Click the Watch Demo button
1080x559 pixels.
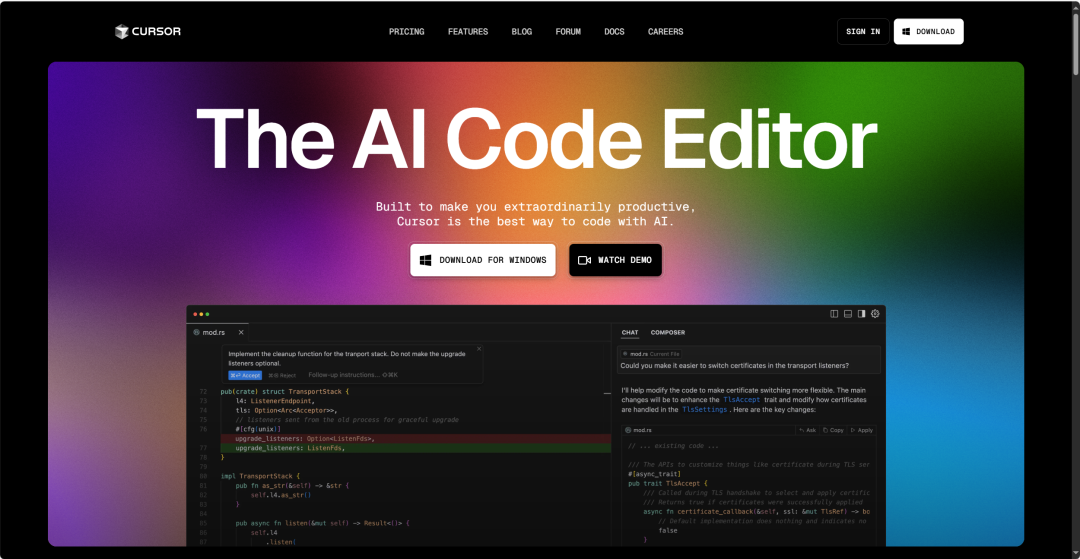click(x=615, y=260)
